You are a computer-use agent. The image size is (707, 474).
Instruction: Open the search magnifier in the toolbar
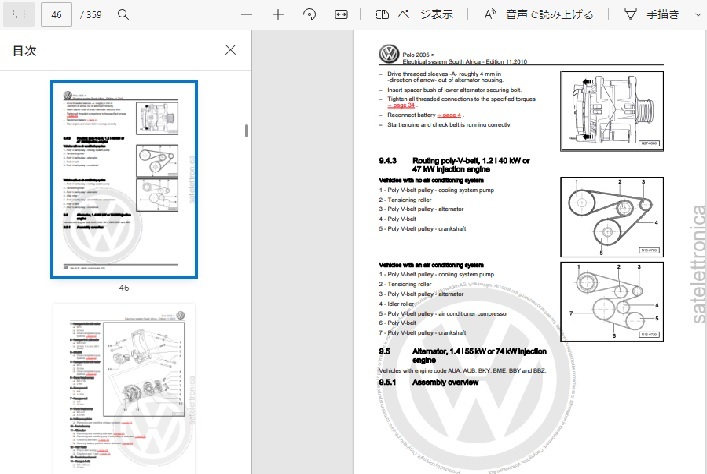(123, 14)
